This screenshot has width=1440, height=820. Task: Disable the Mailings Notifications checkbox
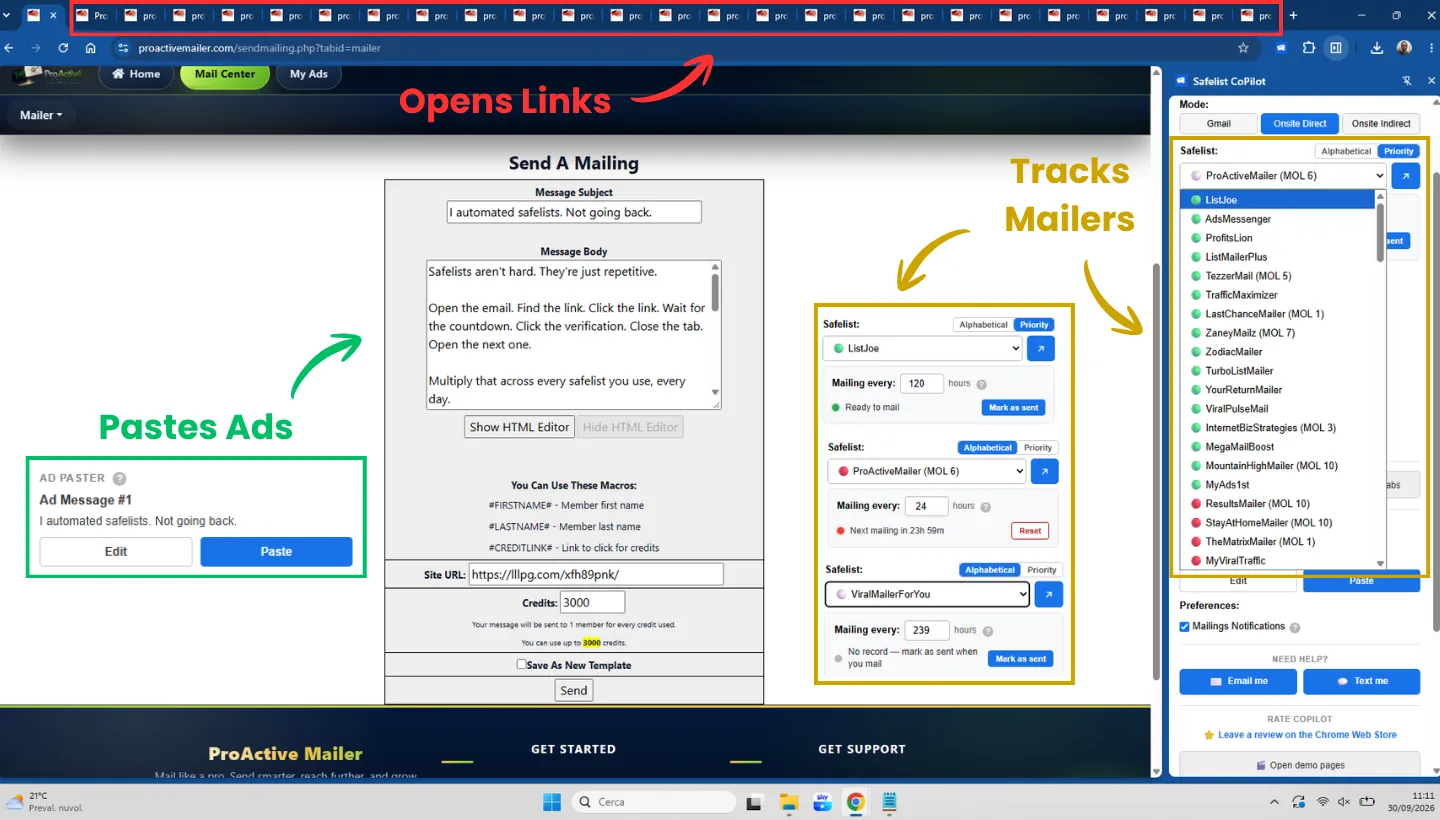(x=1185, y=627)
